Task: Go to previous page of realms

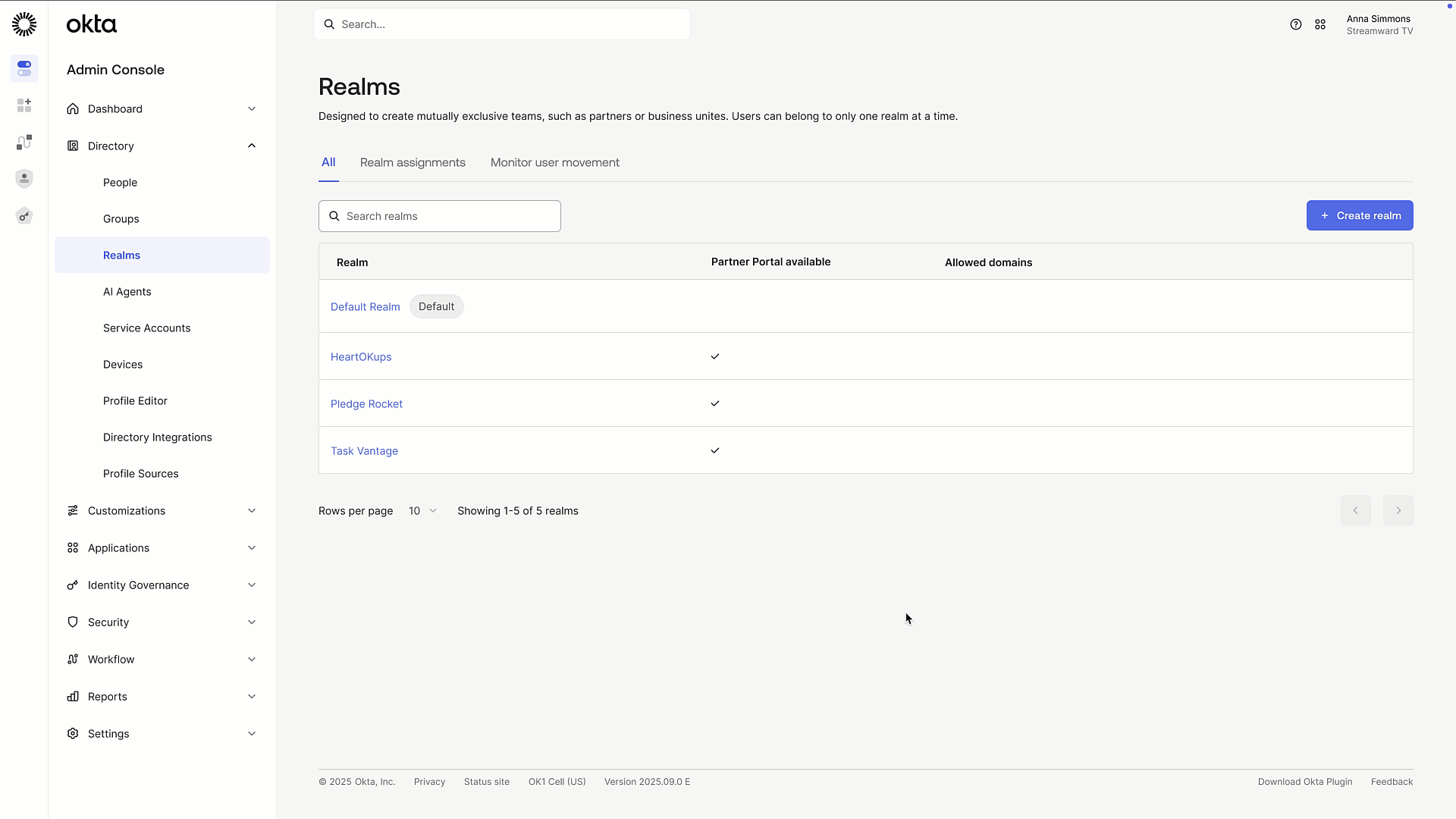Action: (x=1355, y=510)
